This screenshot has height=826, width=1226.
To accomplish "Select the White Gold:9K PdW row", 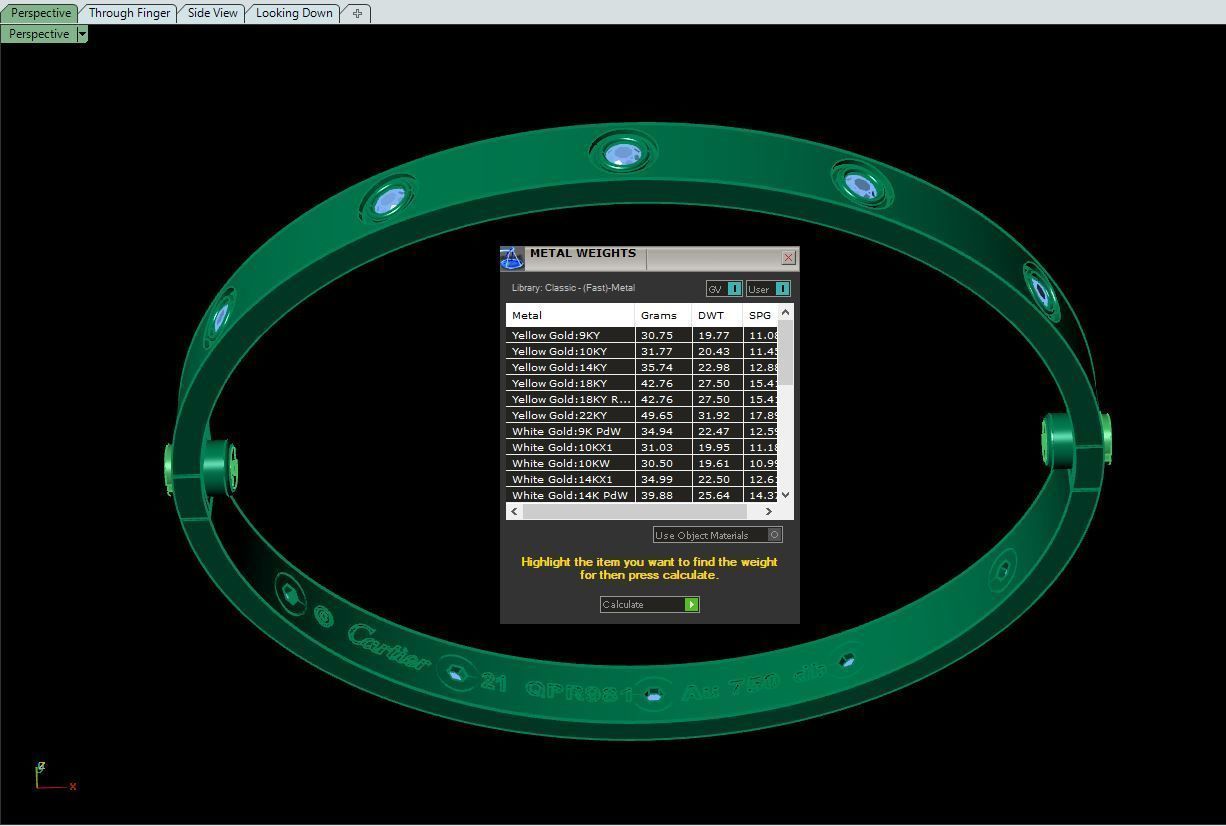I will [641, 431].
